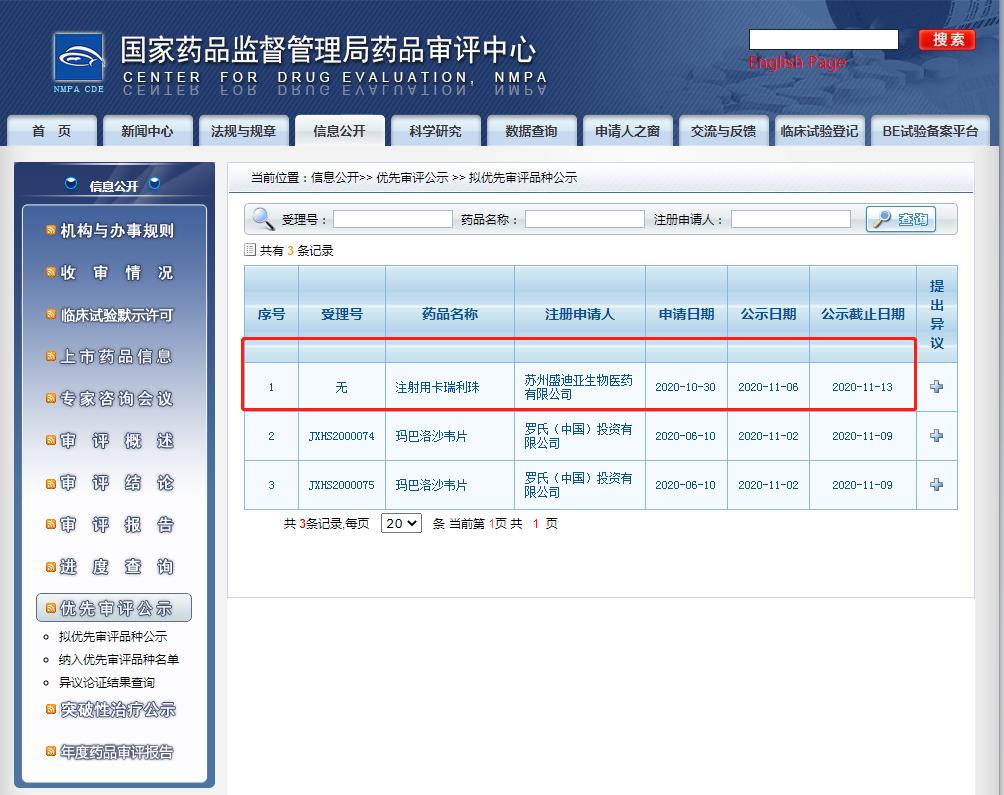Click RSS icon next to 机构与办事规则
Viewport: 1004px width, 795px height.
[51, 230]
